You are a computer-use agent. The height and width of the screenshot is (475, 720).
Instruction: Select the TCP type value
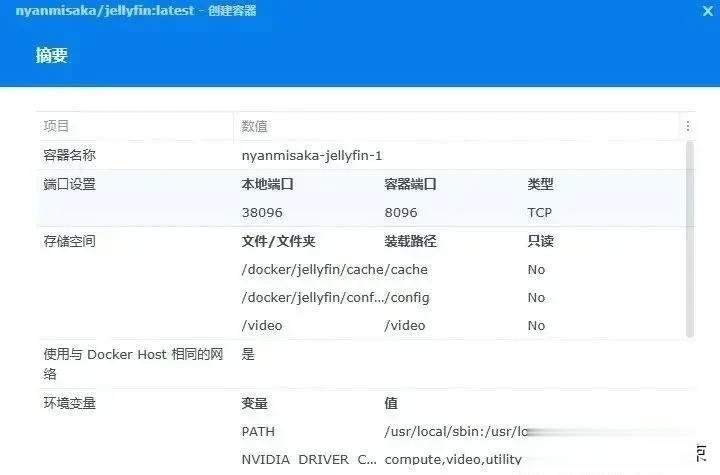(540, 213)
